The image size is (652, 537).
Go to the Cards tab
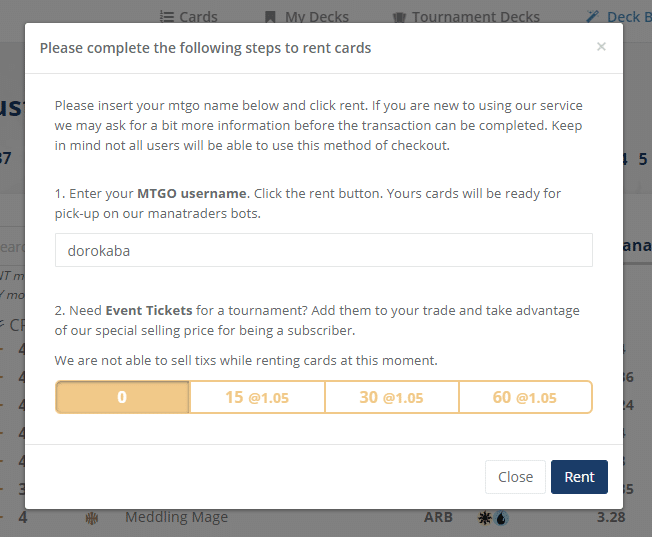[198, 17]
